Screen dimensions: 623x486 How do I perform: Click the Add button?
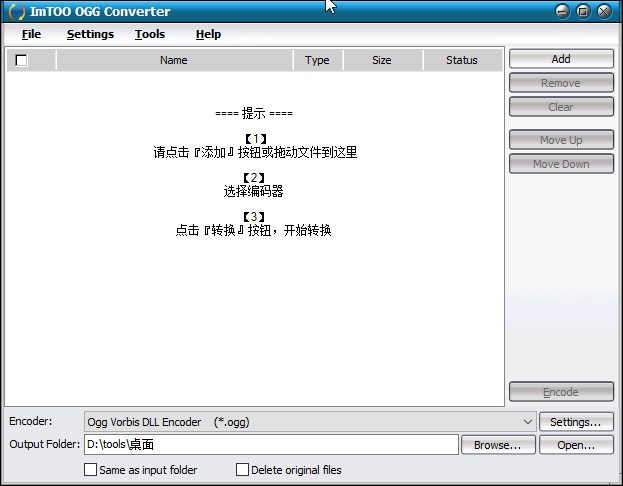[x=561, y=59]
